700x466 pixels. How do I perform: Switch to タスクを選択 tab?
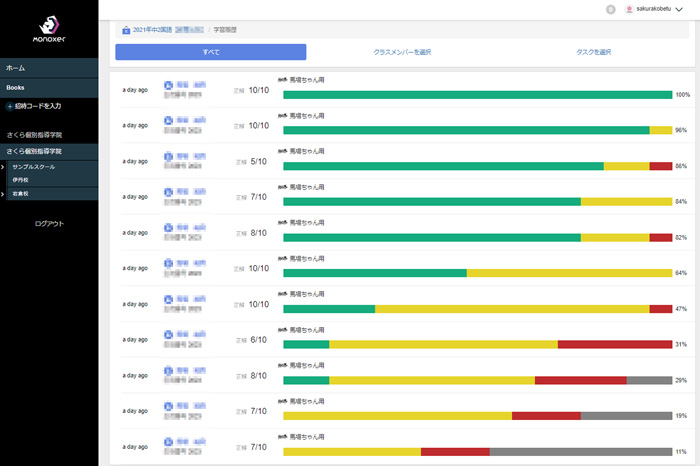pyautogui.click(x=593, y=52)
